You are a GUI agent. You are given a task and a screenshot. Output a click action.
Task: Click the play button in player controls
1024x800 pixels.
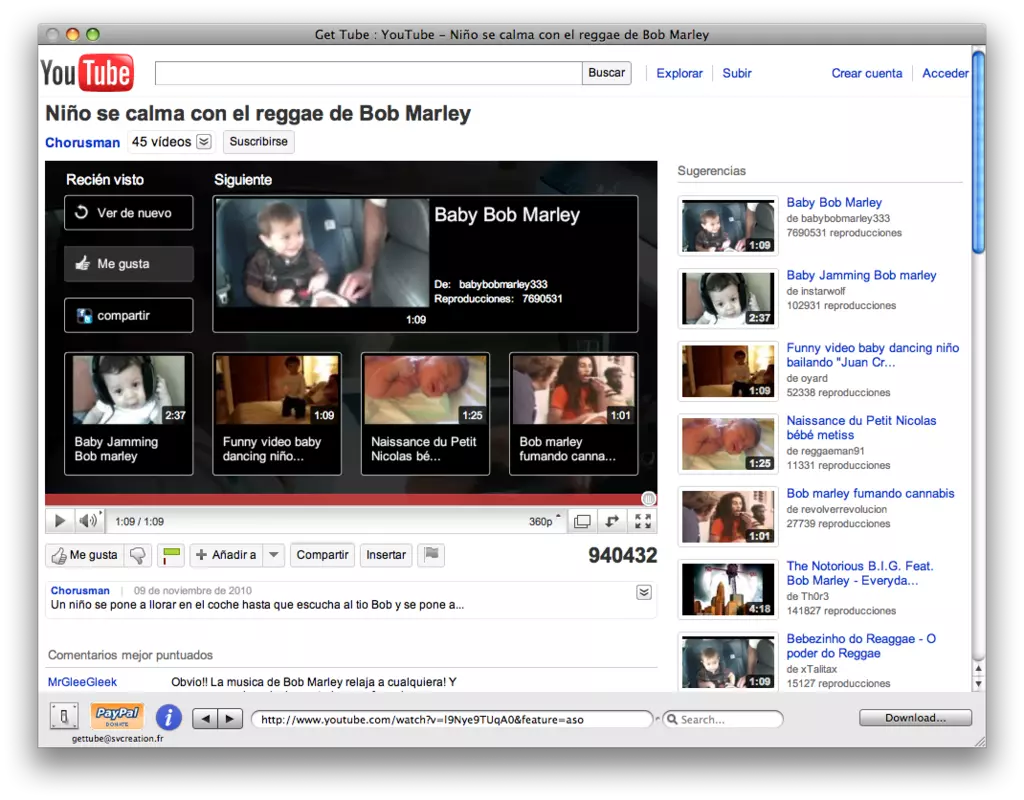59,521
